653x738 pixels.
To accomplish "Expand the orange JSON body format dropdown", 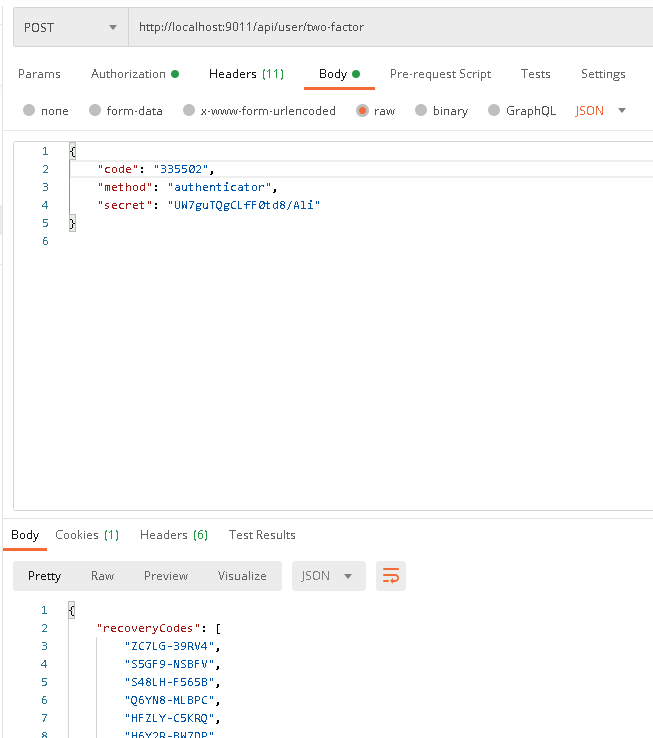I will (601, 111).
